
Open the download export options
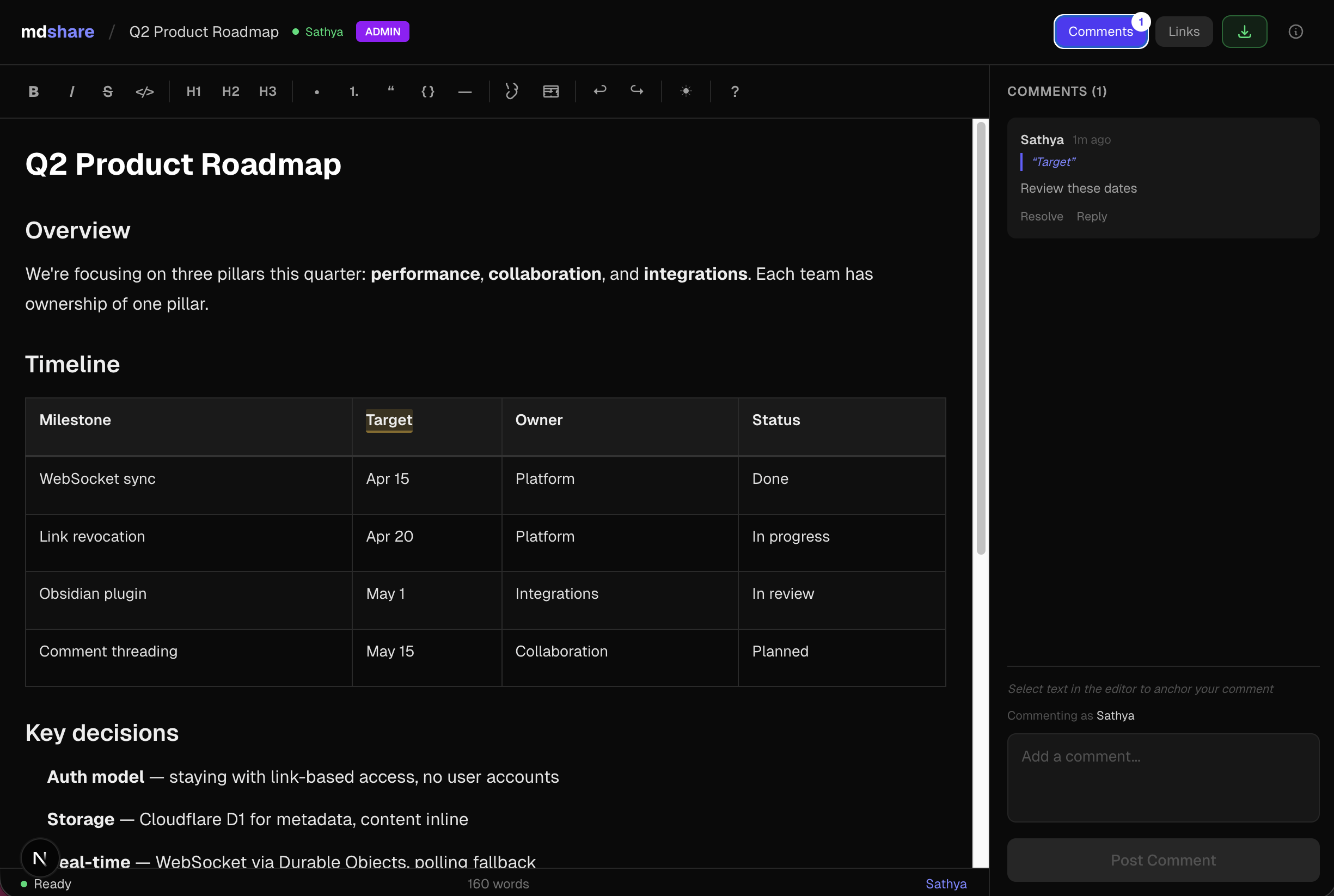1244,32
